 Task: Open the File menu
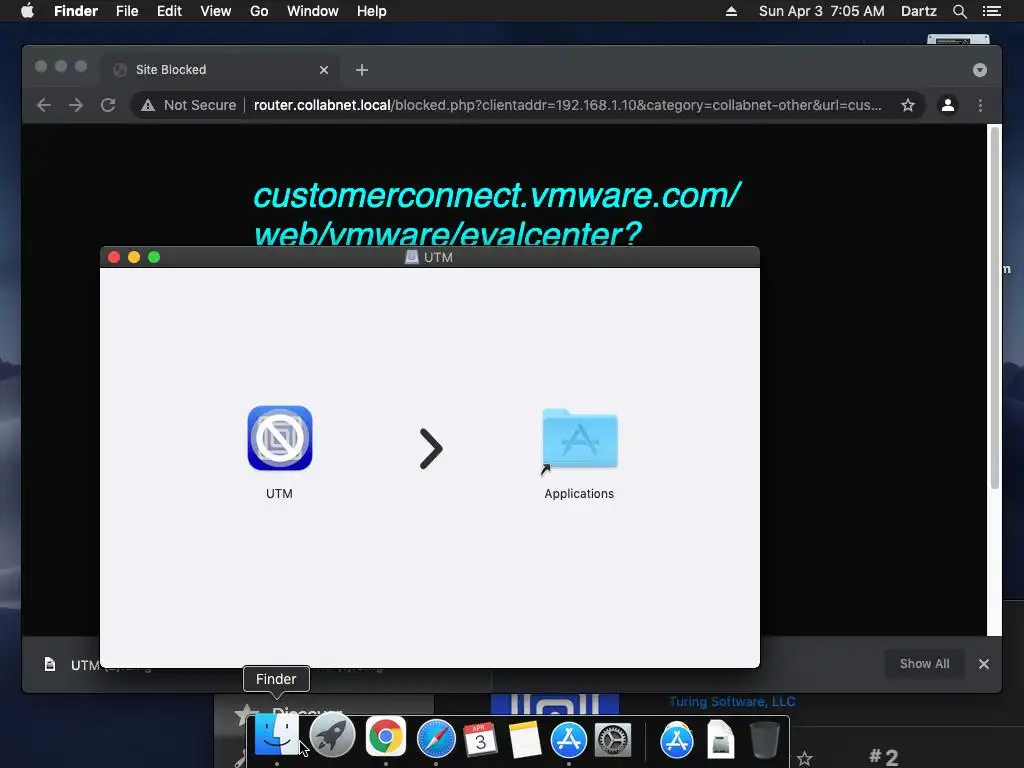[127, 11]
